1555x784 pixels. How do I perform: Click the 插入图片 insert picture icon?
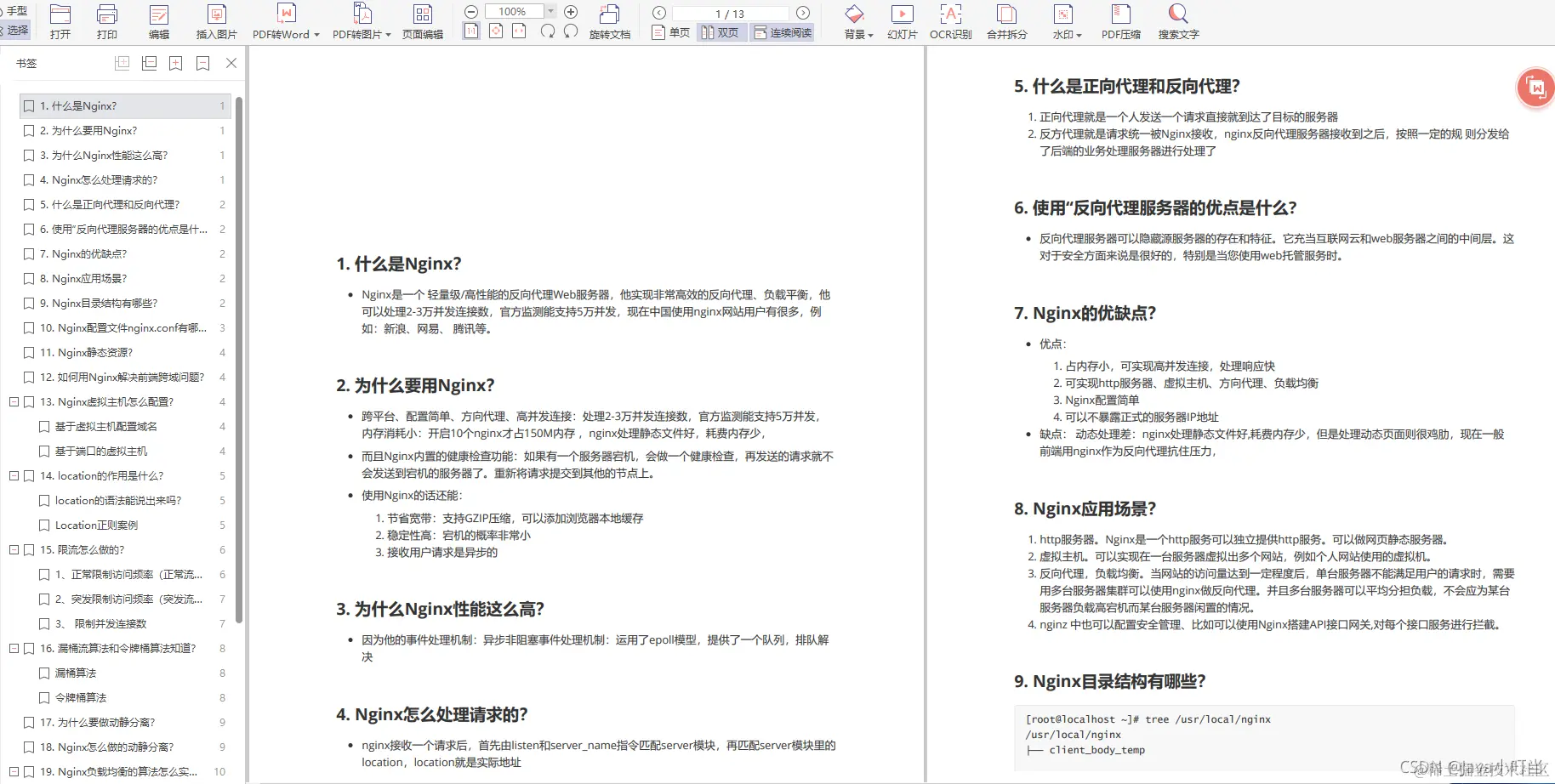218,20
